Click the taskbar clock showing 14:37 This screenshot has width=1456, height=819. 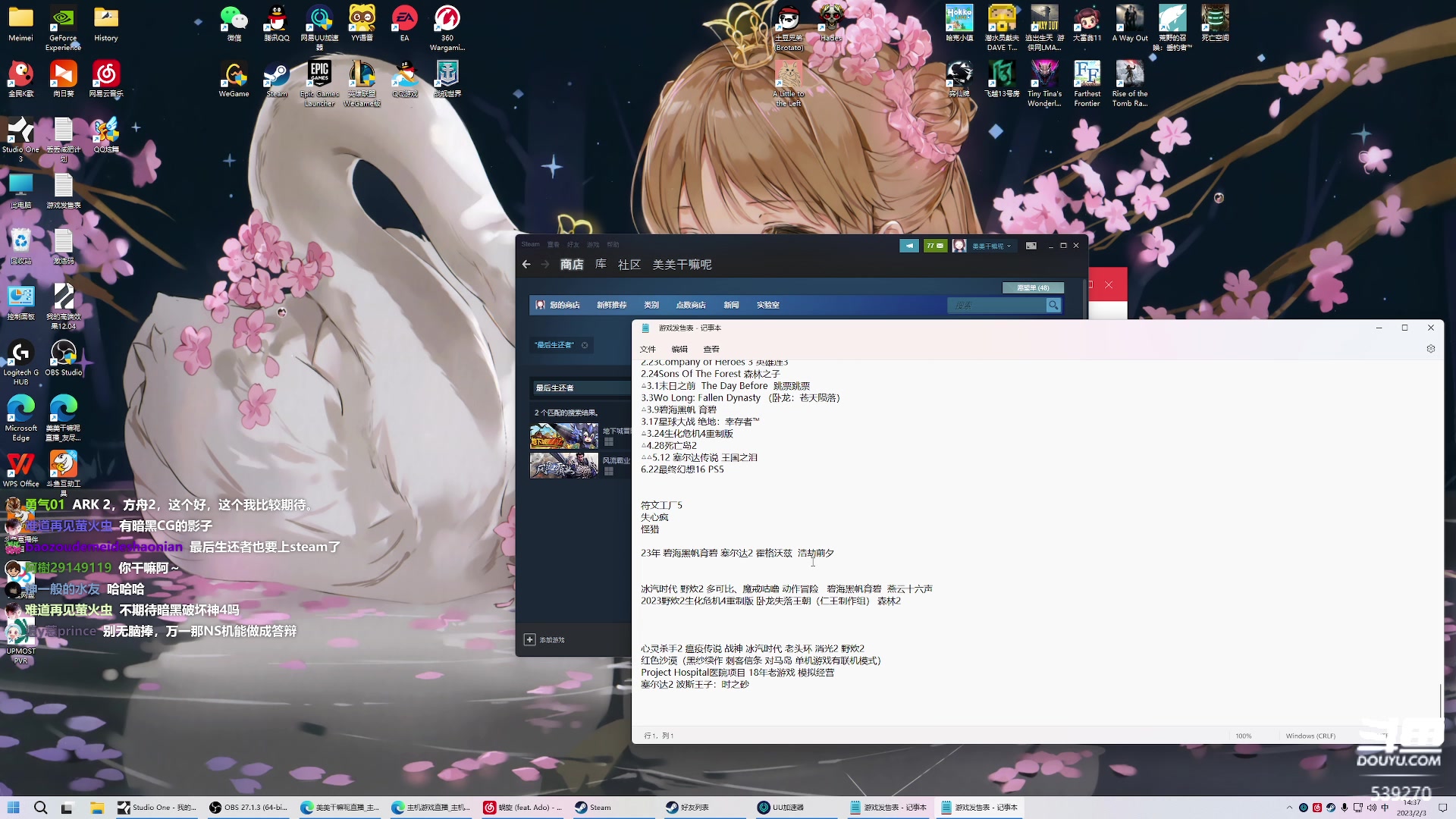[x=1412, y=808]
